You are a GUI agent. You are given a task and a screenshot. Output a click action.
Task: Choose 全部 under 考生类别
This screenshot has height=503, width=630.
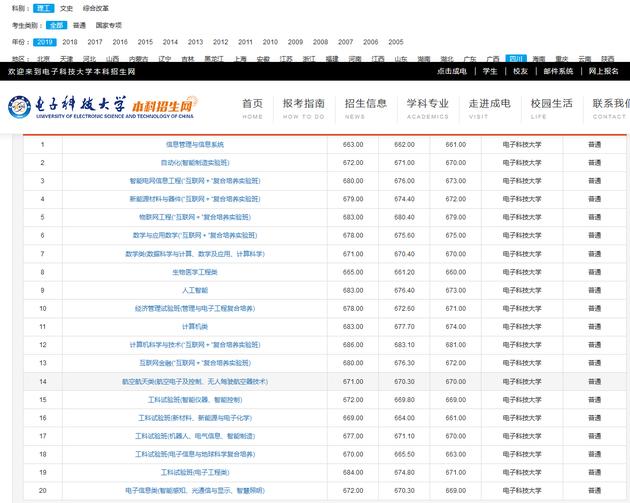(56, 25)
